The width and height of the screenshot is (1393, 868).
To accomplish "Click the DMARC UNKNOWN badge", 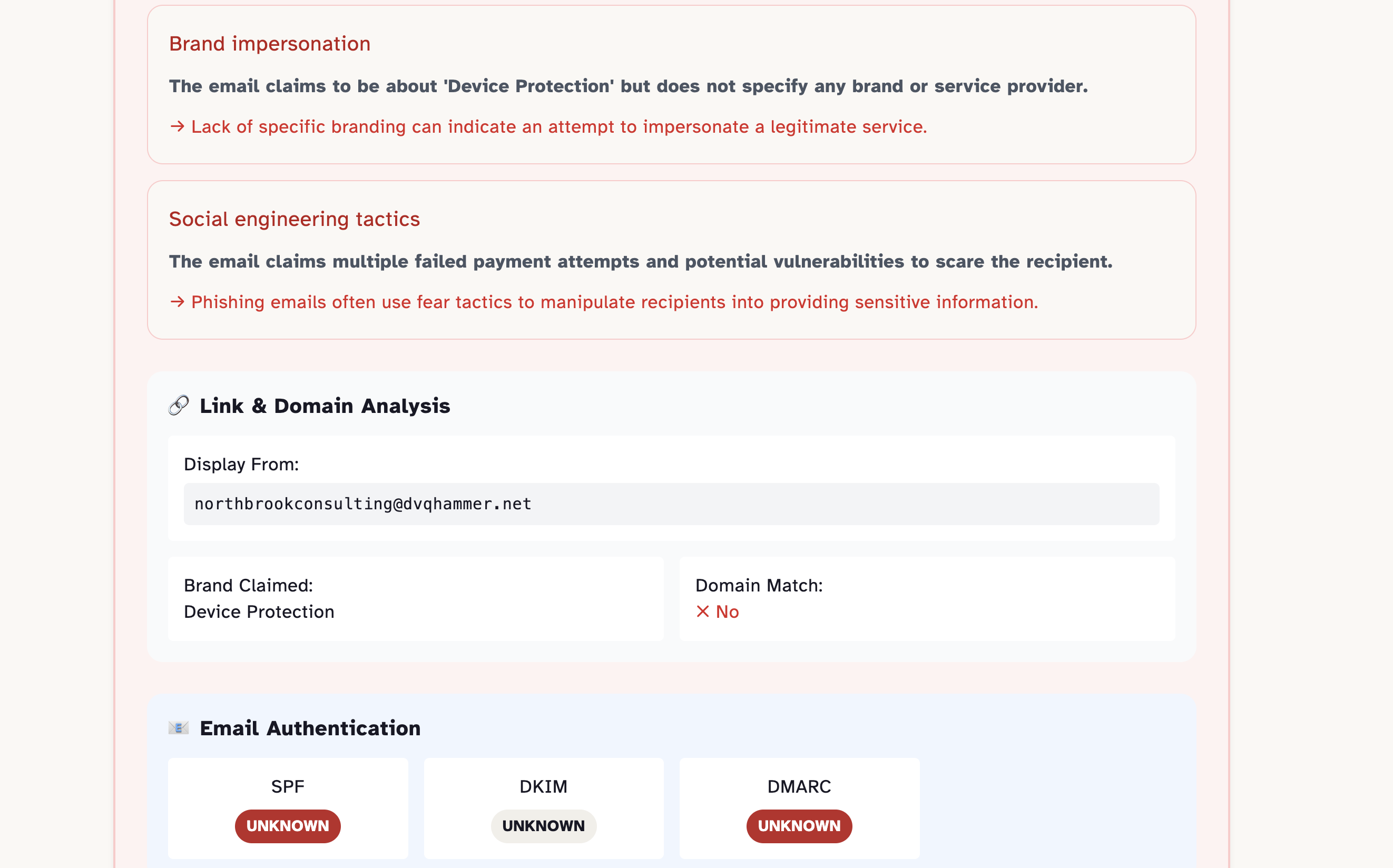I will [x=799, y=825].
